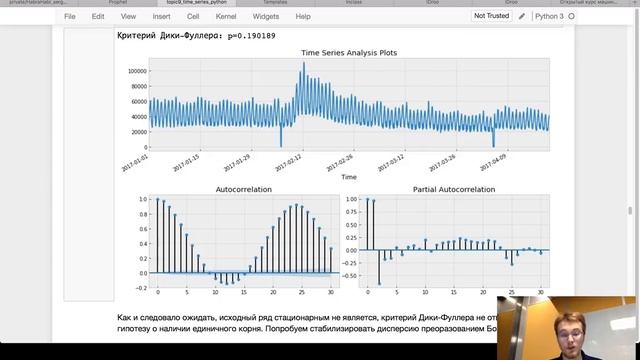Click the presenter webcam video overlay
640x360 pixels.
pos(566,328)
